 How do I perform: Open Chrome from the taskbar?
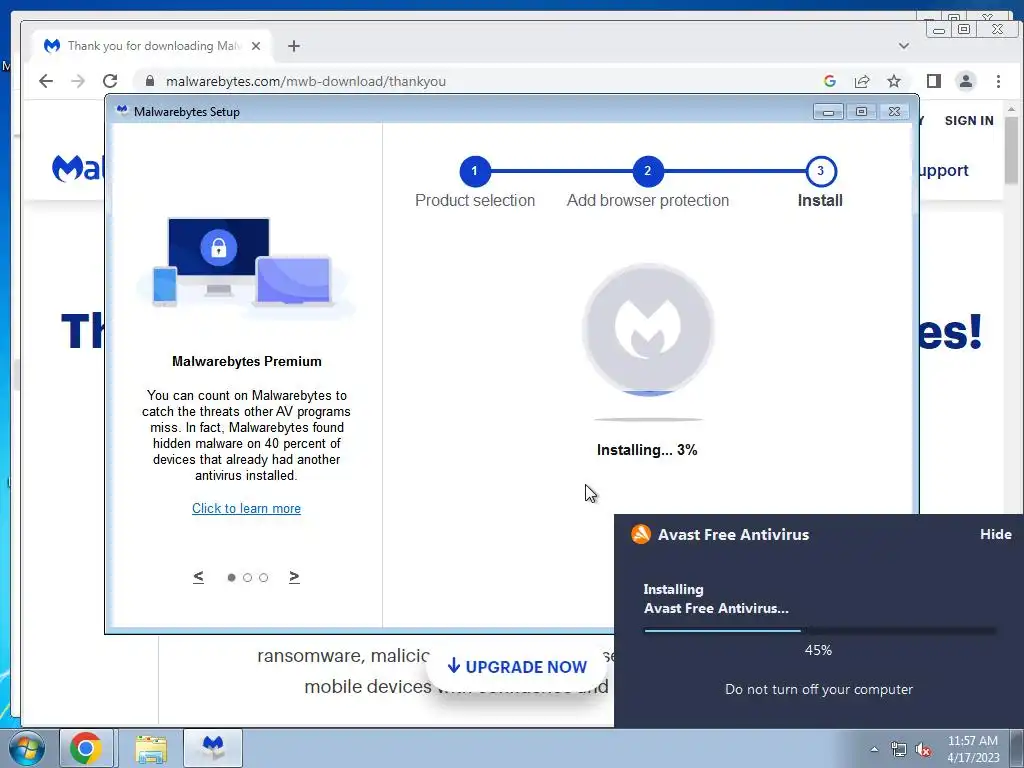coord(86,748)
